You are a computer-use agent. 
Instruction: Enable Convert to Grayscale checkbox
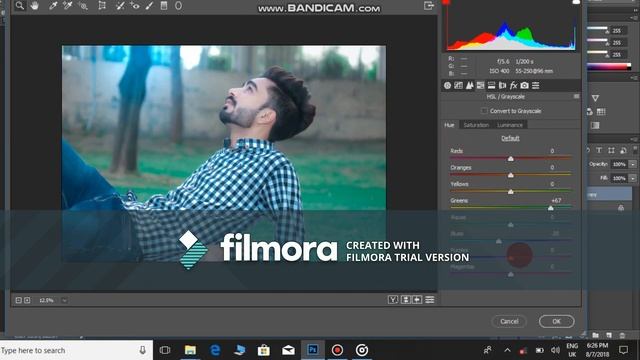[484, 111]
